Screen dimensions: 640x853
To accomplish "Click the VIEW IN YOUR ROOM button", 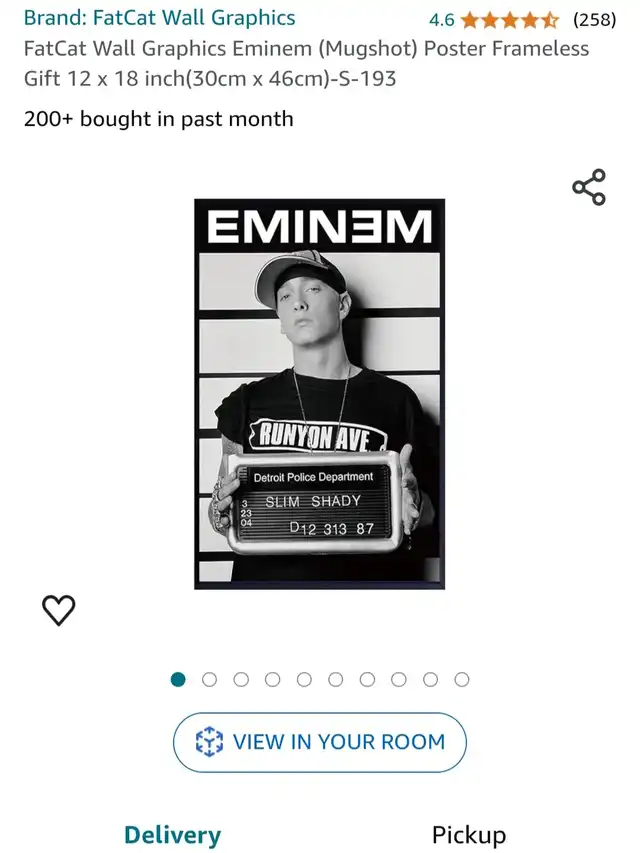I will click(319, 742).
